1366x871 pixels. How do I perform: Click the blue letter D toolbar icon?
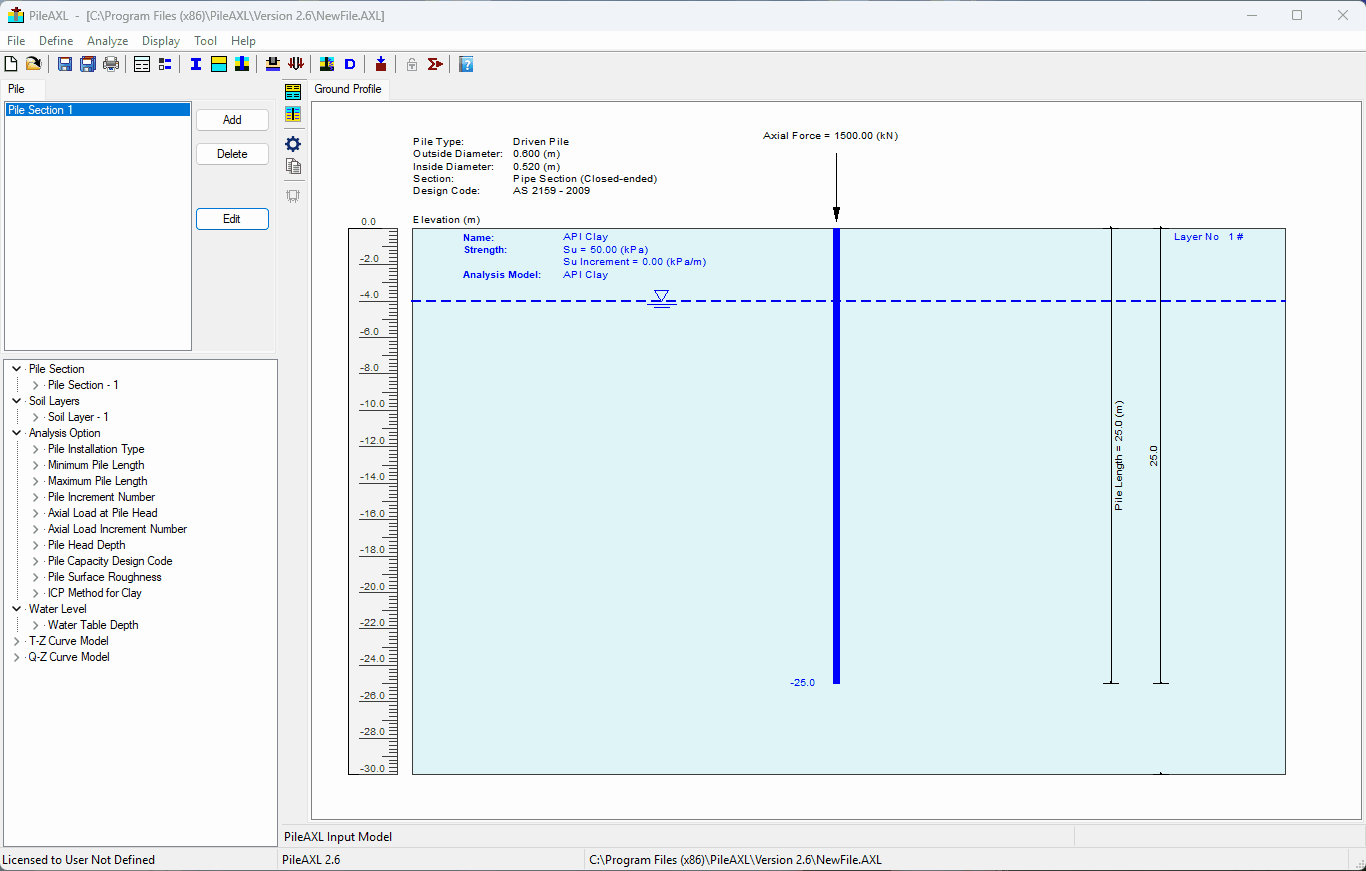pos(350,64)
